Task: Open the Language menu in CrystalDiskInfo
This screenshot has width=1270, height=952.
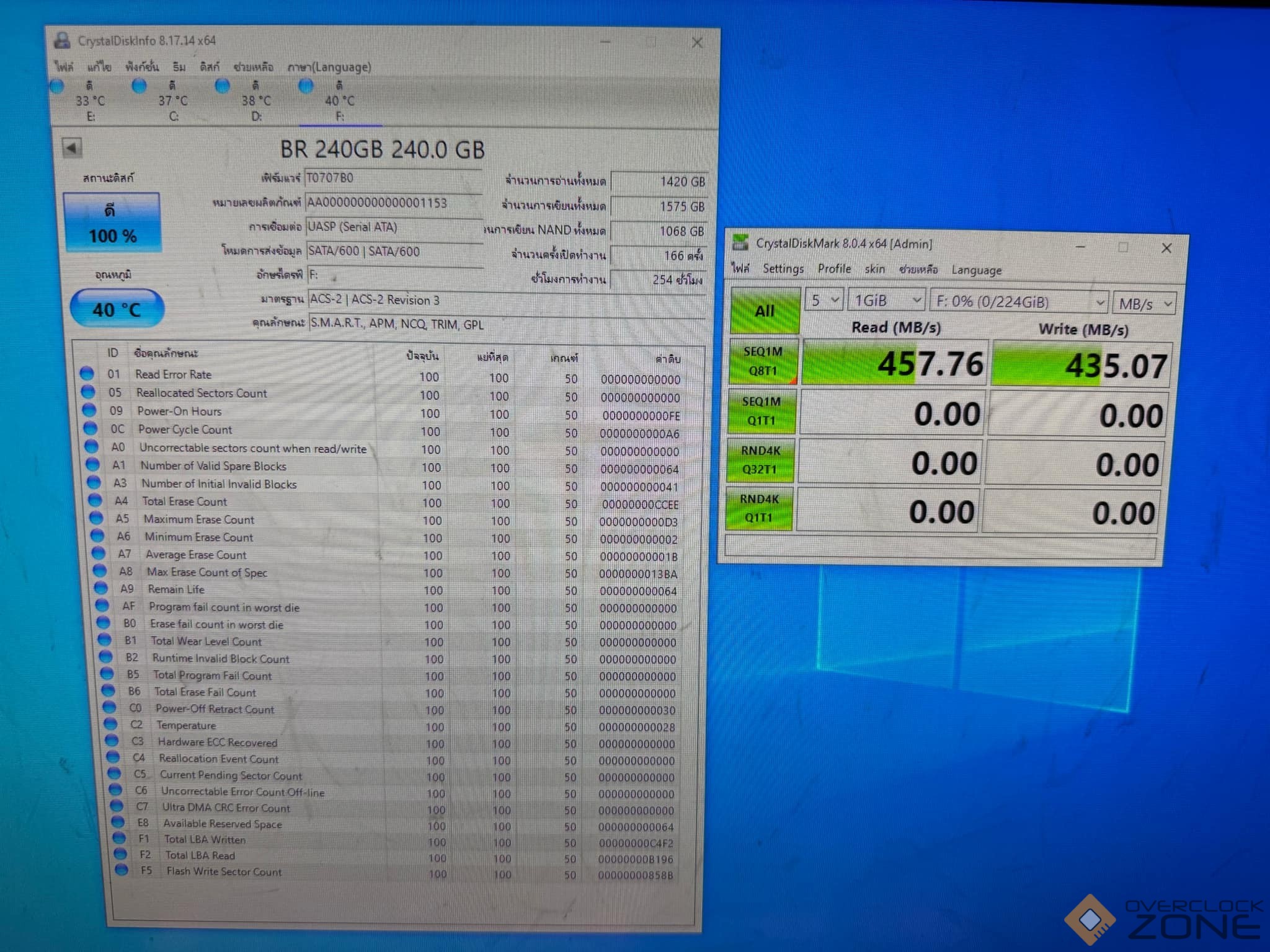Action: click(329, 67)
